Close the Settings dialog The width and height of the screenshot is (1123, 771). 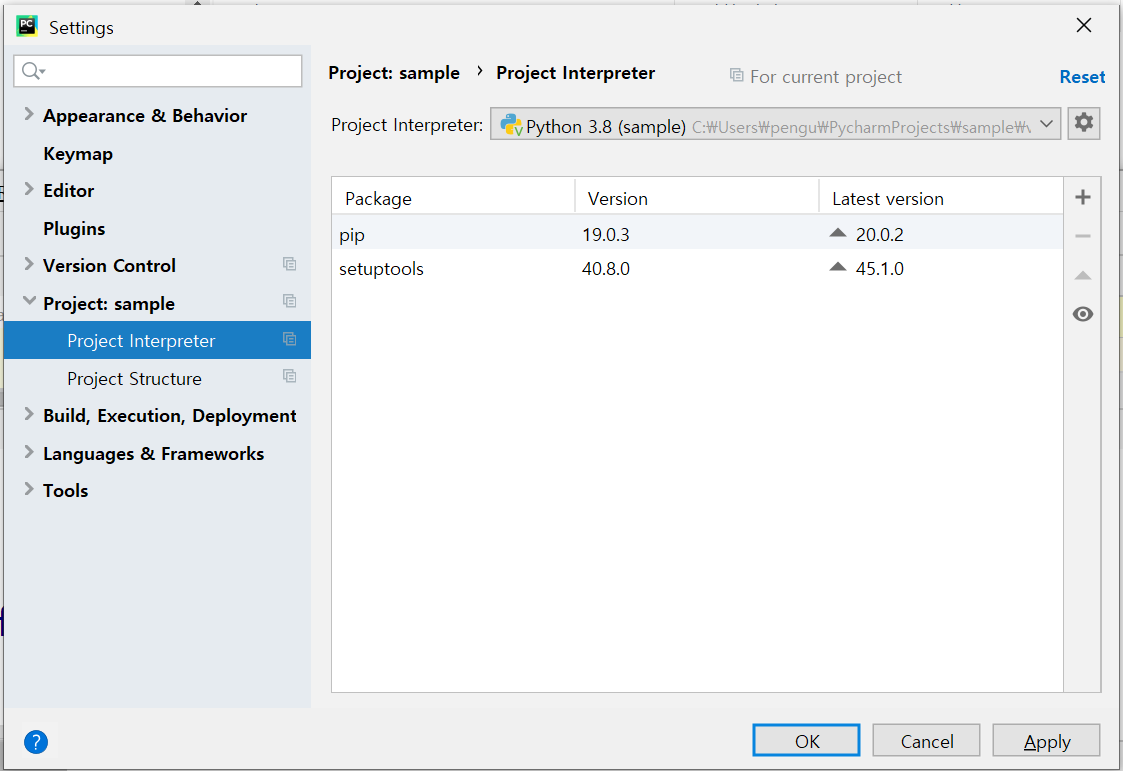point(1084,26)
